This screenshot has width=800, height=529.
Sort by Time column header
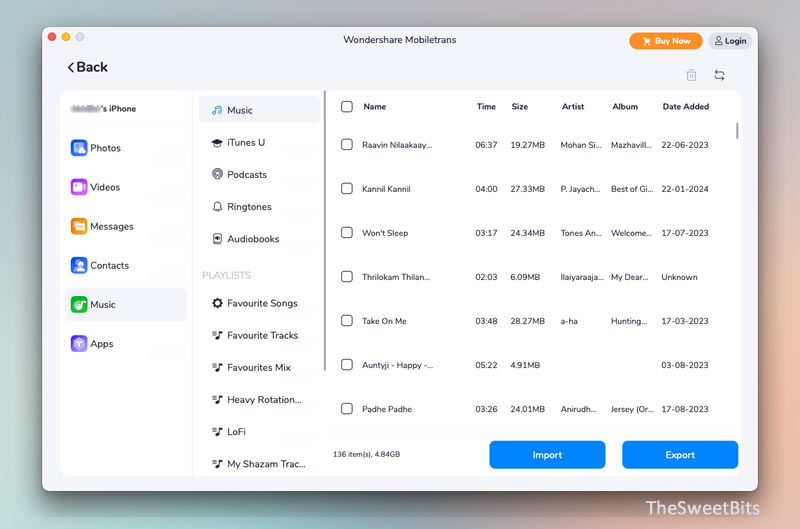coord(486,107)
